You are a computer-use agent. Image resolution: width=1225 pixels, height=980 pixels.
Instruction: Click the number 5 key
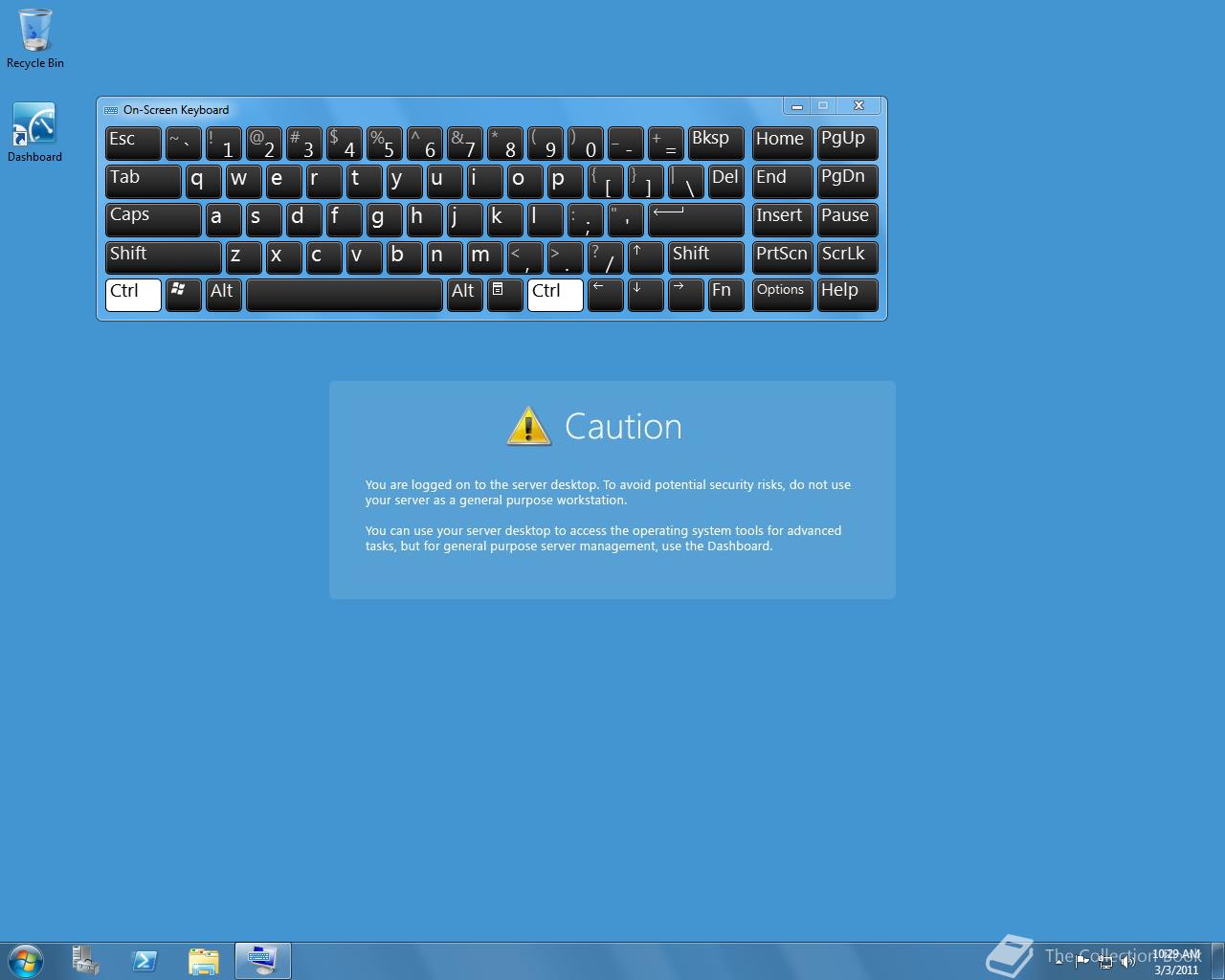click(384, 143)
